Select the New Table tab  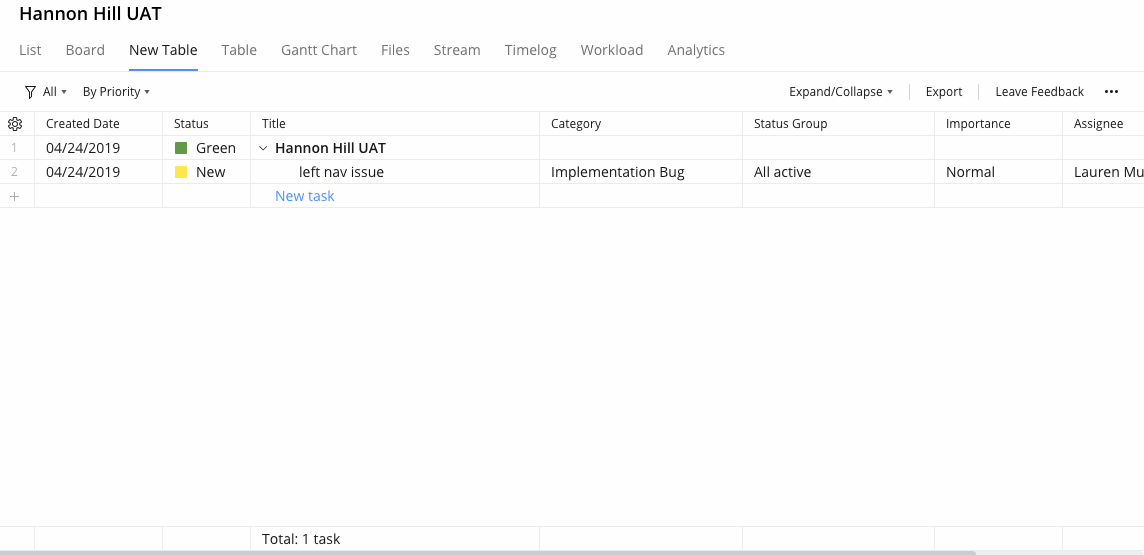coord(163,50)
